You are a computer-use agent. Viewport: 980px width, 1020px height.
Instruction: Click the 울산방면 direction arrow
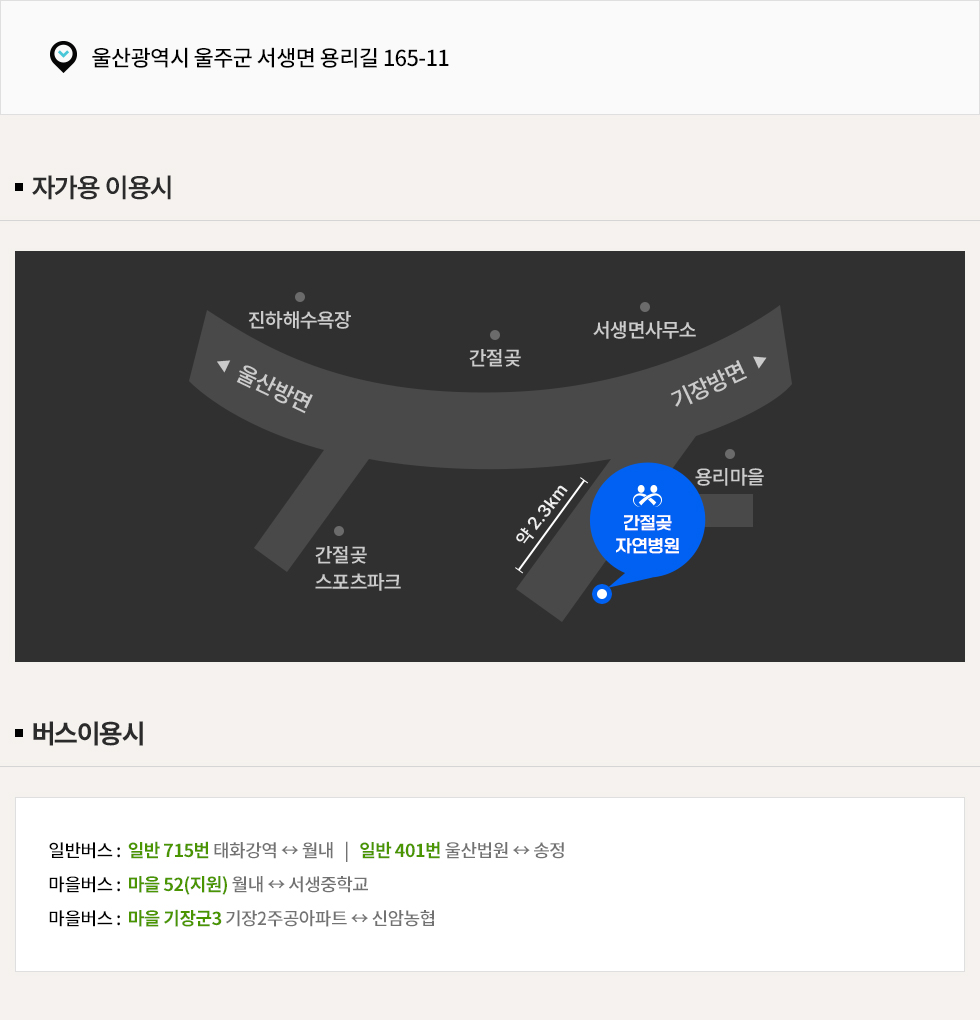tap(224, 366)
